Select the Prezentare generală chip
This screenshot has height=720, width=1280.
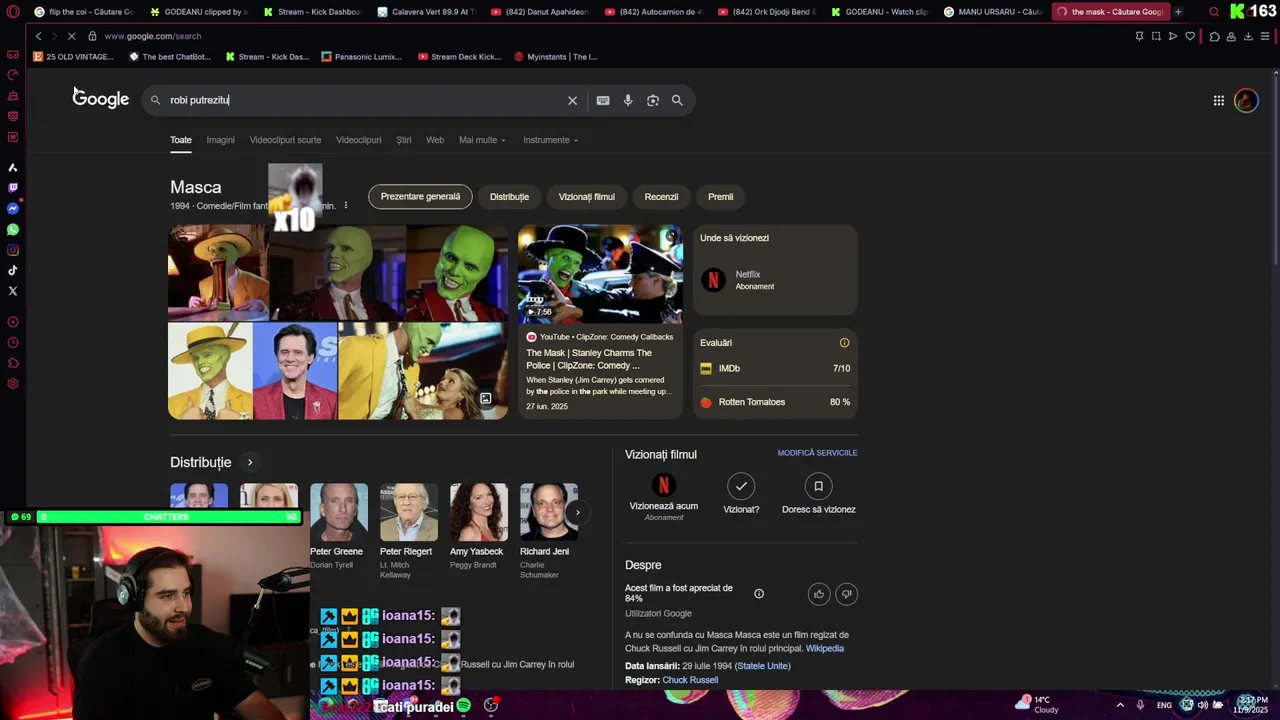[420, 197]
